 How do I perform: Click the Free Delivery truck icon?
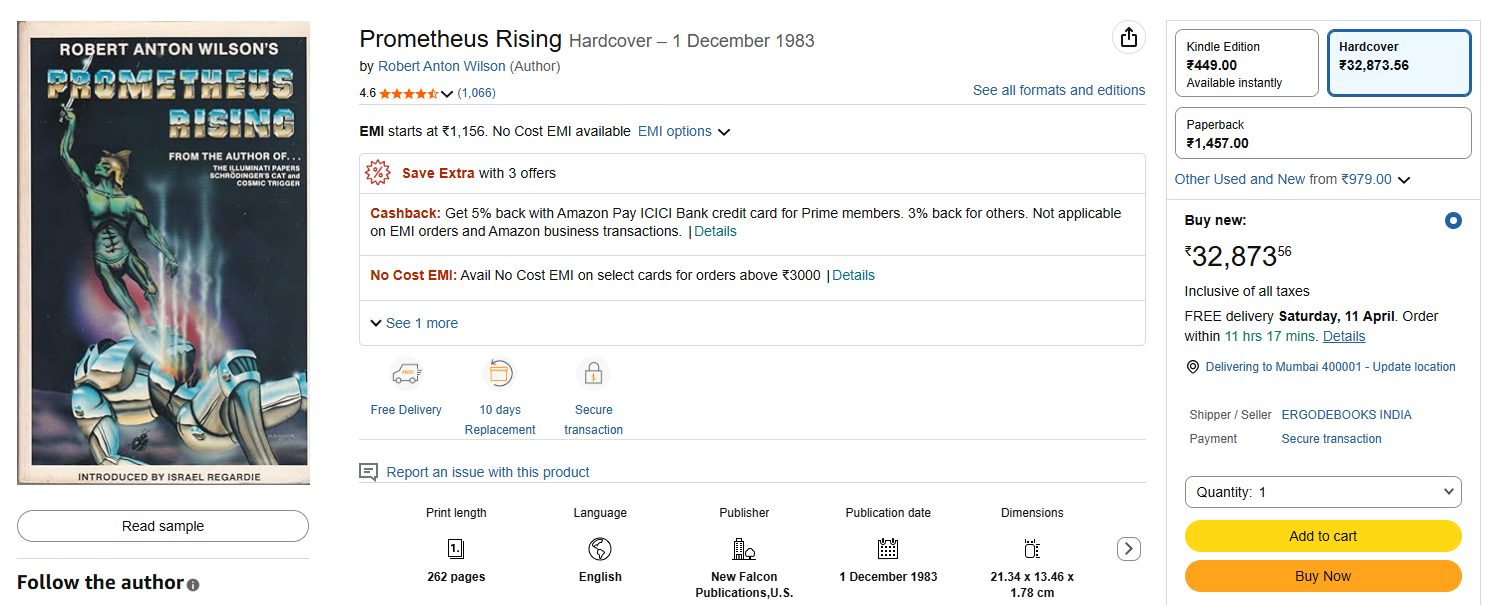point(406,374)
